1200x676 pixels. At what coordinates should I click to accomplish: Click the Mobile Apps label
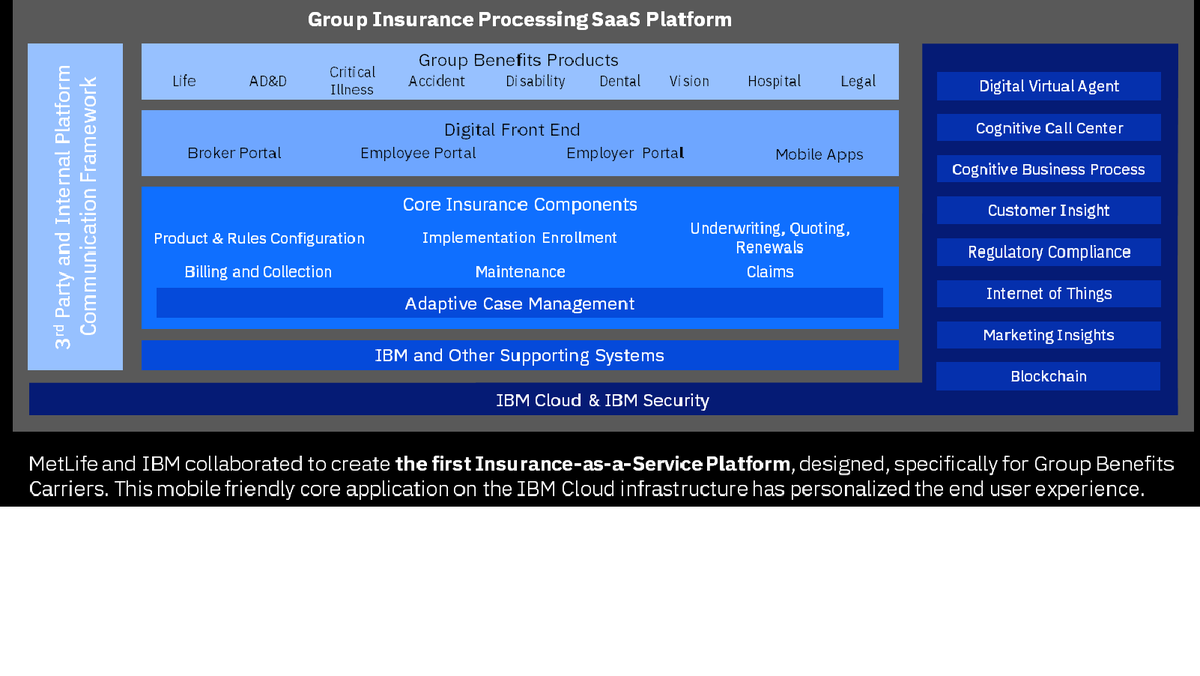(819, 154)
